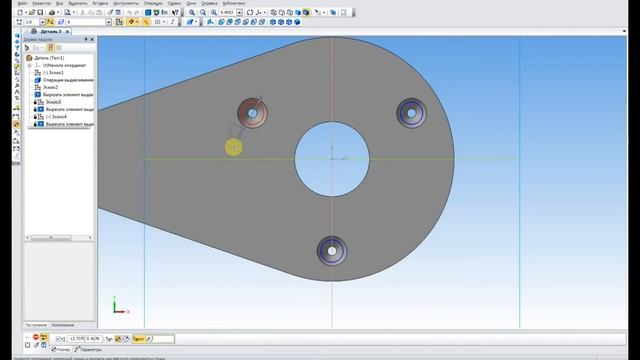This screenshot has width=640, height=360.
Task: Select the first Тип option button
Action: (x=118, y=339)
